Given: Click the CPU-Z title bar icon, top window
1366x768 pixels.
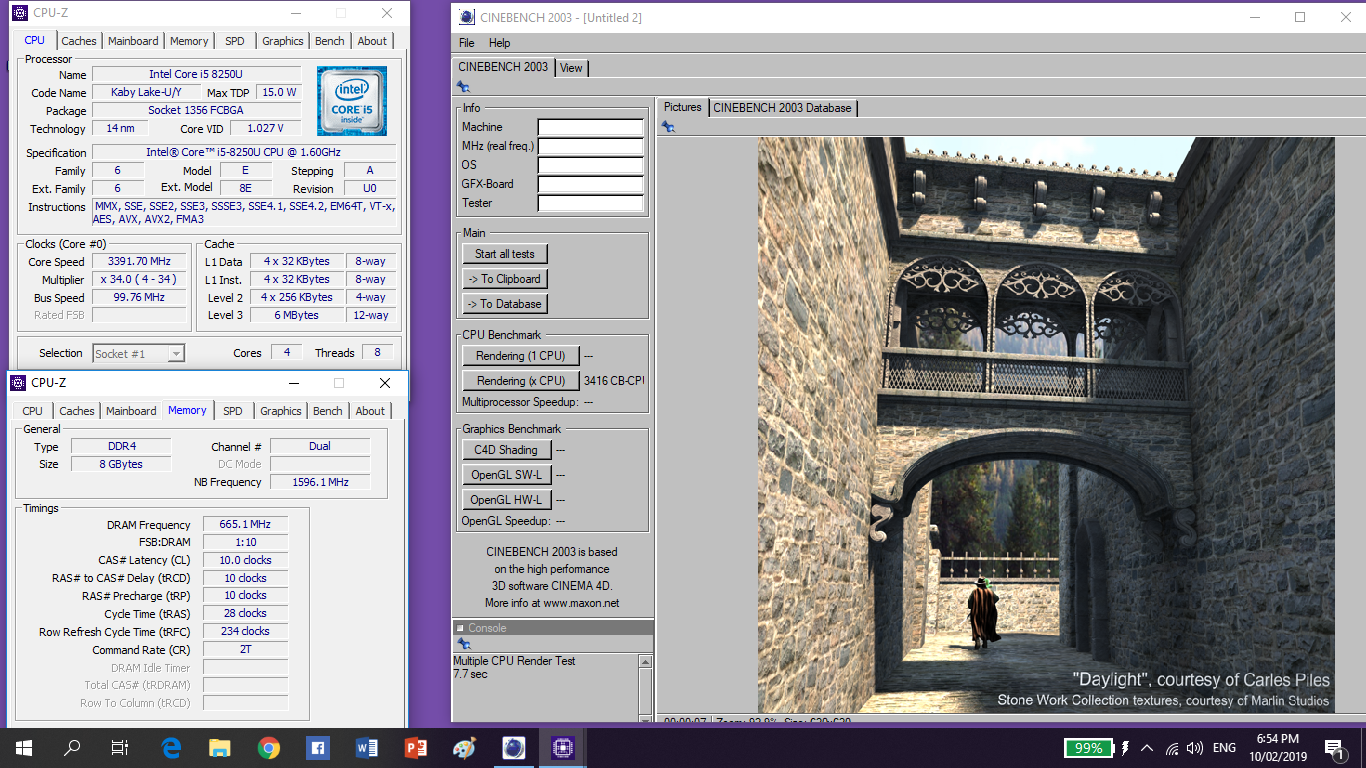Looking at the screenshot, I should (20, 14).
